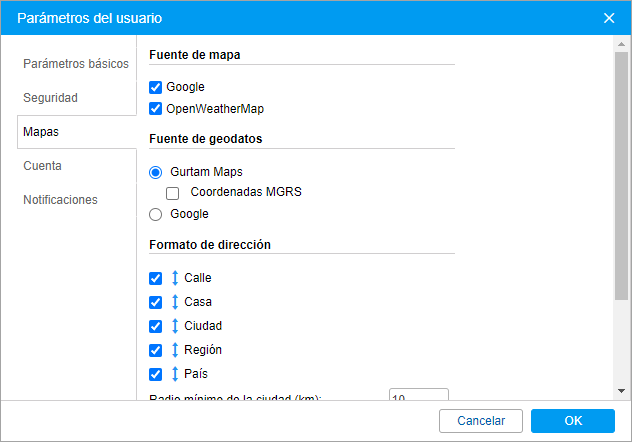Click the reorder arrow icon beside Región

pos(175,350)
